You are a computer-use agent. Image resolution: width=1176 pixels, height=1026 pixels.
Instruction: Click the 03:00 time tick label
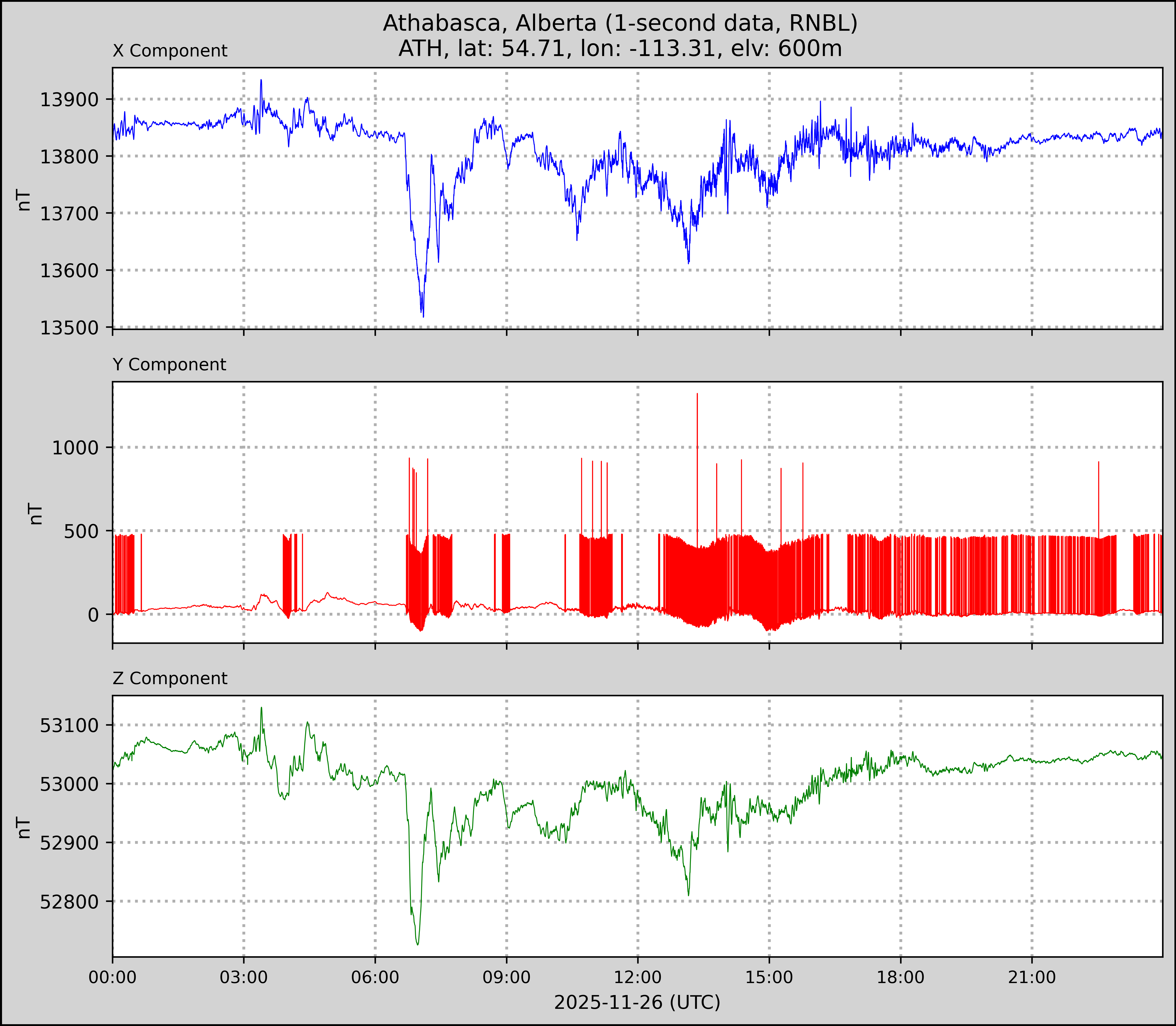[244, 977]
